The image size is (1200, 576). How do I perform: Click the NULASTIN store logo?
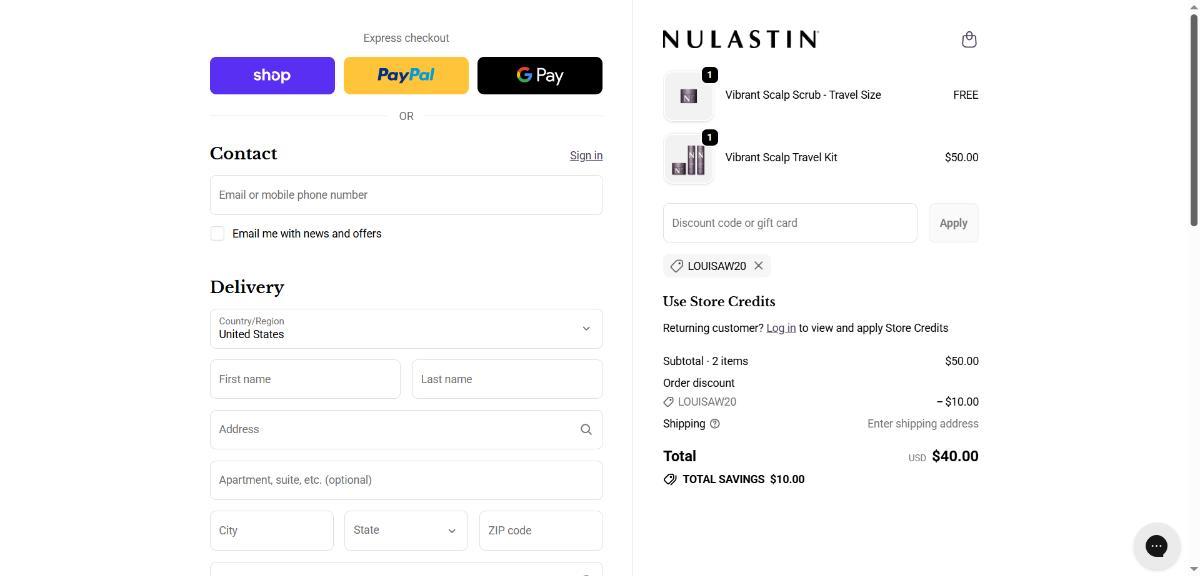pos(740,39)
